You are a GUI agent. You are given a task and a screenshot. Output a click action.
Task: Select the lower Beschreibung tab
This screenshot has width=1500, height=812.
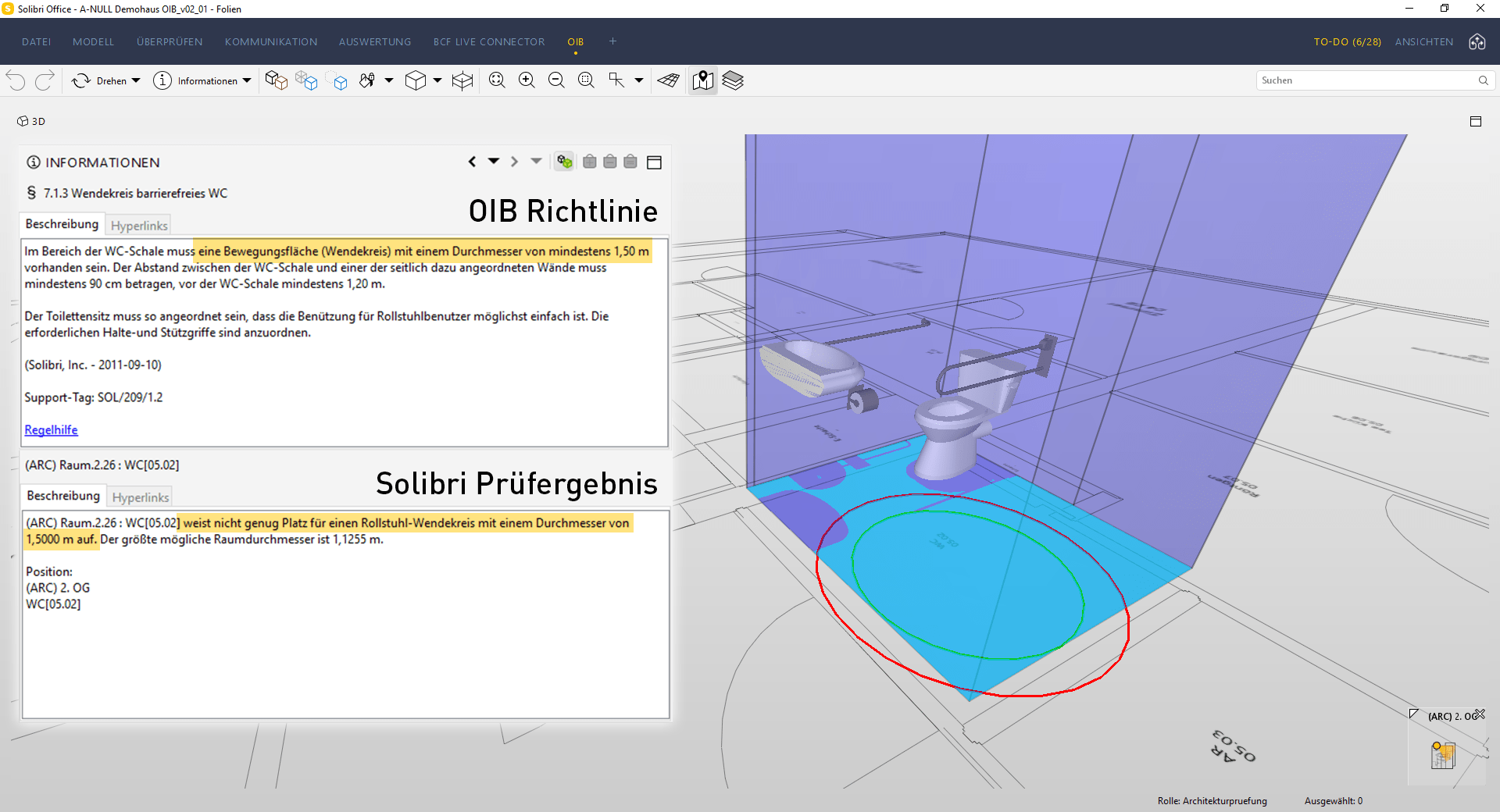[63, 496]
